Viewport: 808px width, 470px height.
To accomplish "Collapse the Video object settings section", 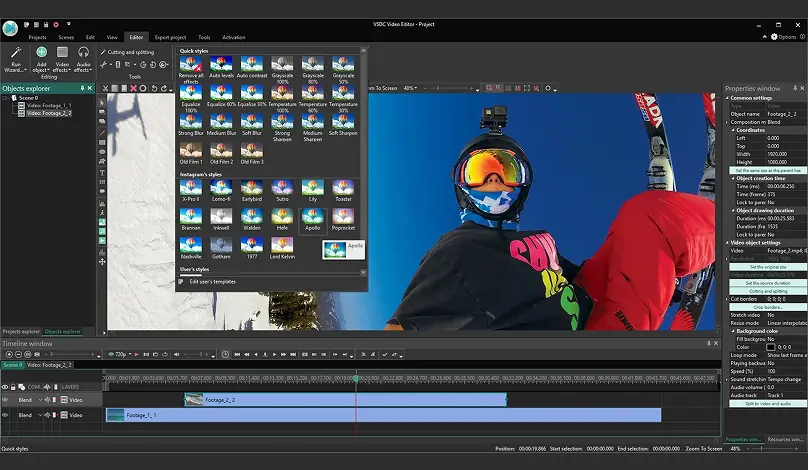I will tap(728, 243).
